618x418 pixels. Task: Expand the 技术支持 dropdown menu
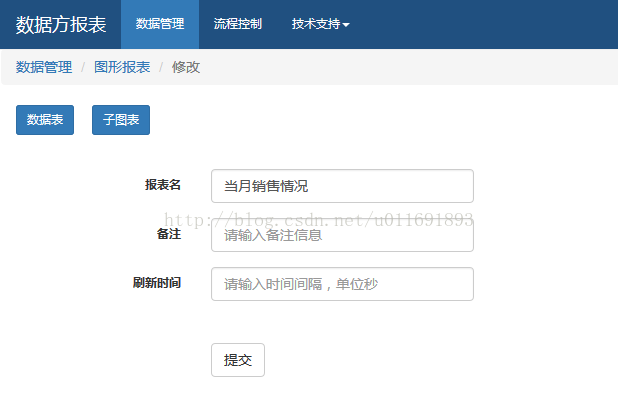click(x=320, y=24)
